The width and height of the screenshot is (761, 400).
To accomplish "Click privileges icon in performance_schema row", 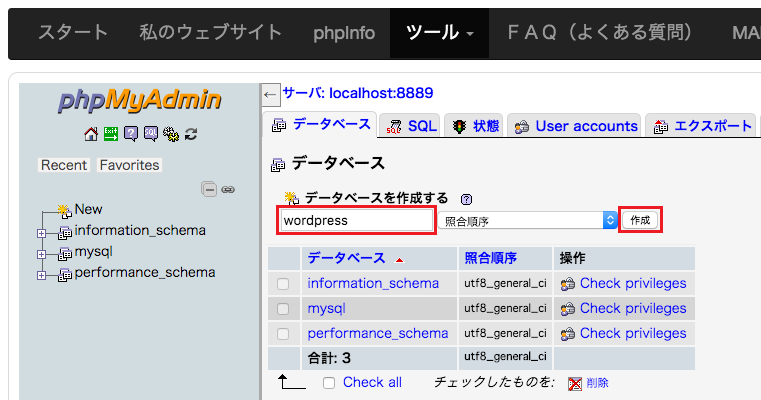I will [x=567, y=334].
